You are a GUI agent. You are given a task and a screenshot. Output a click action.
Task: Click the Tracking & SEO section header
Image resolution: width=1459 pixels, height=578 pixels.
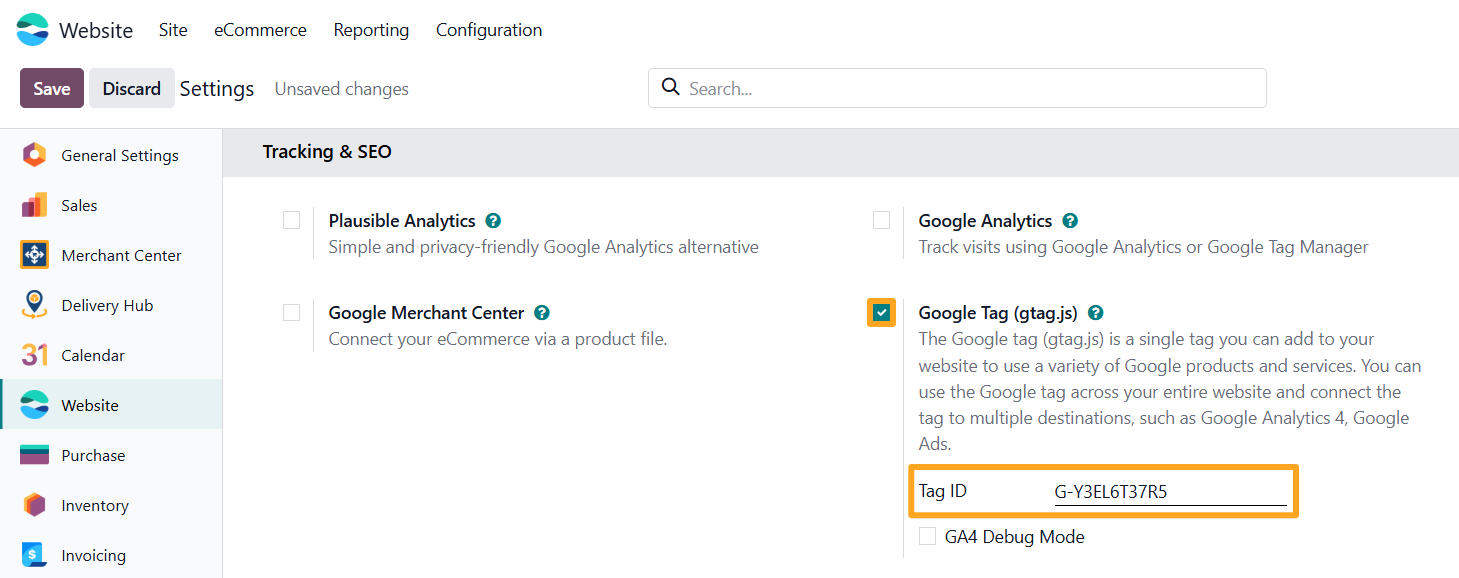[x=327, y=152]
